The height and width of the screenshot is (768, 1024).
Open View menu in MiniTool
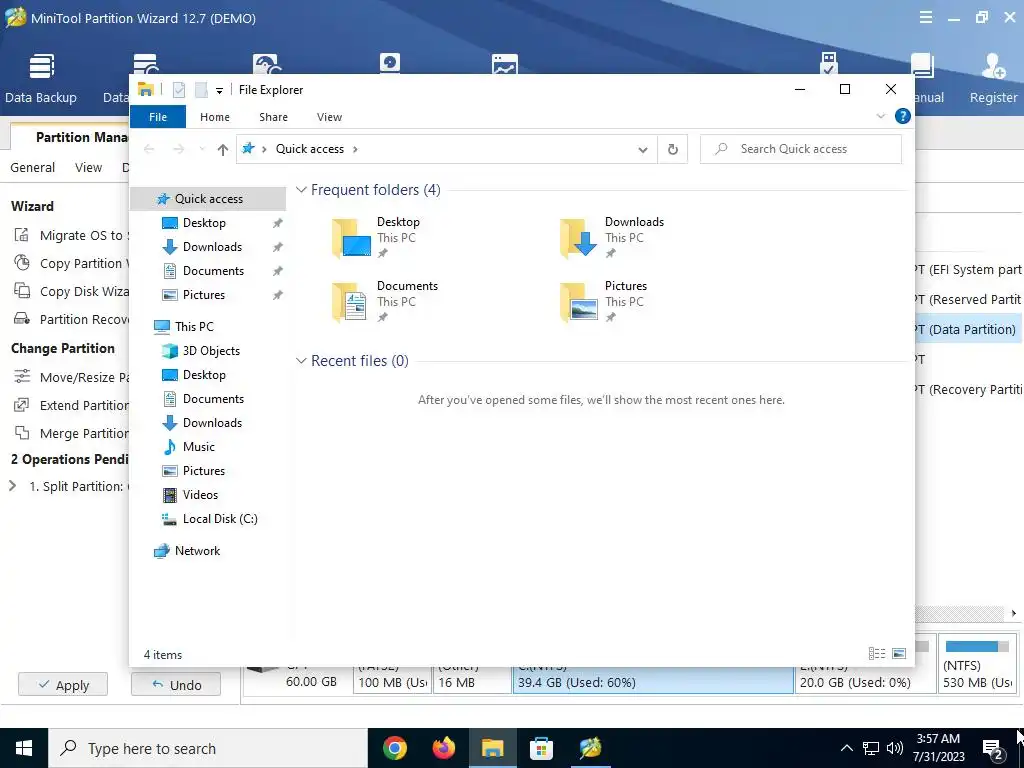coord(88,167)
